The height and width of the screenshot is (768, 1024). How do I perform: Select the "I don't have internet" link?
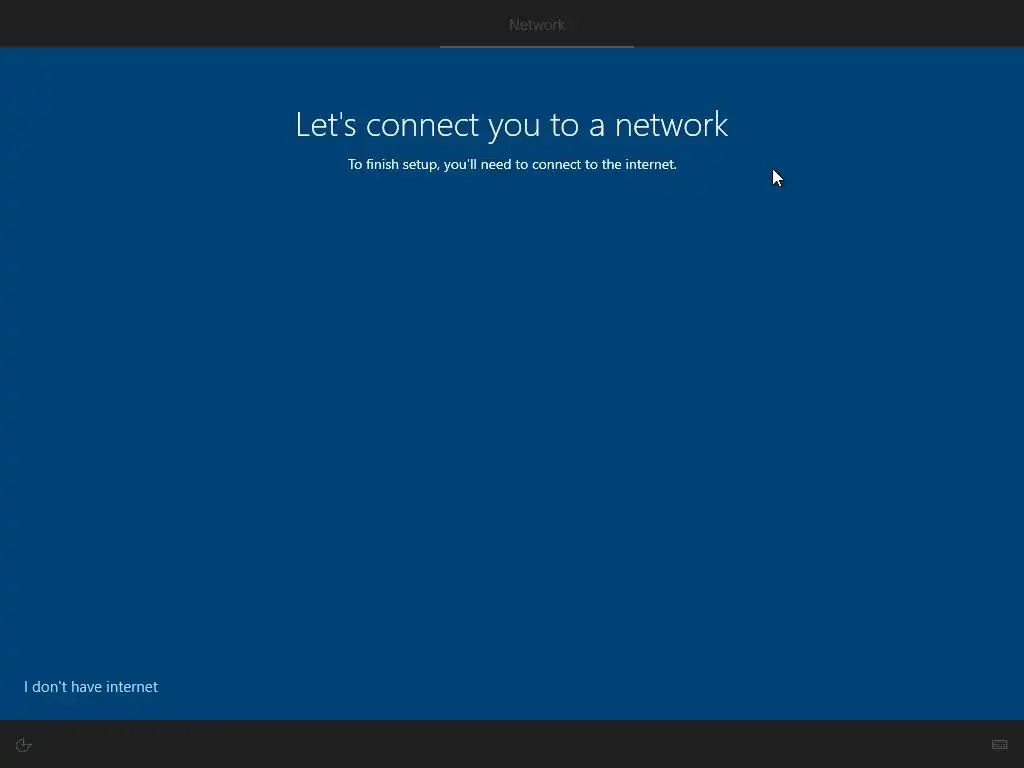(91, 686)
